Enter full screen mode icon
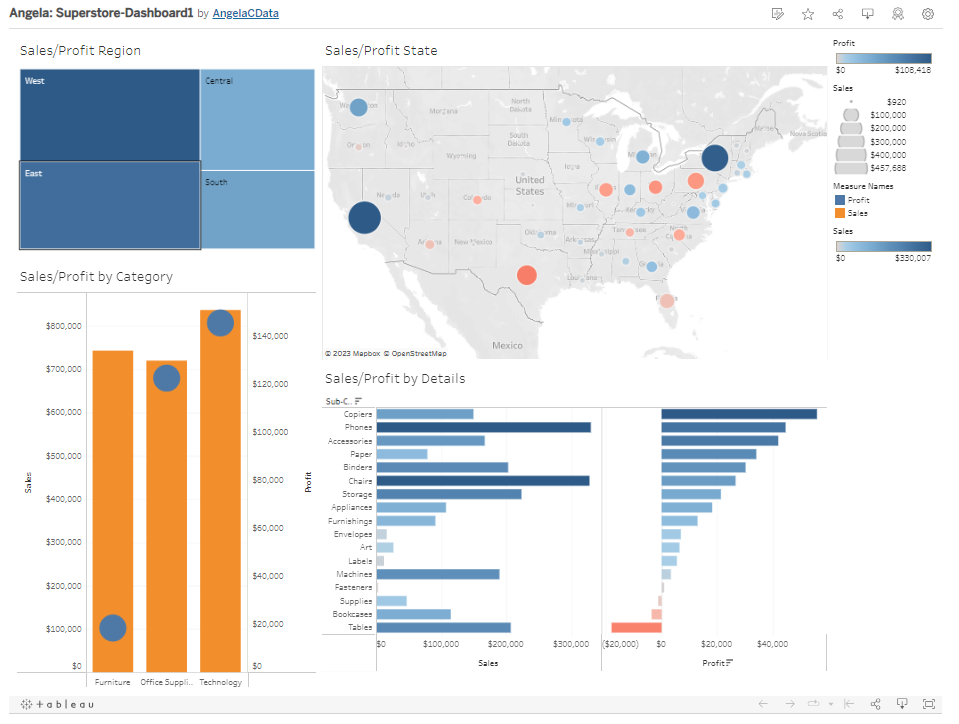This screenshot has width=959, height=724. [x=929, y=704]
